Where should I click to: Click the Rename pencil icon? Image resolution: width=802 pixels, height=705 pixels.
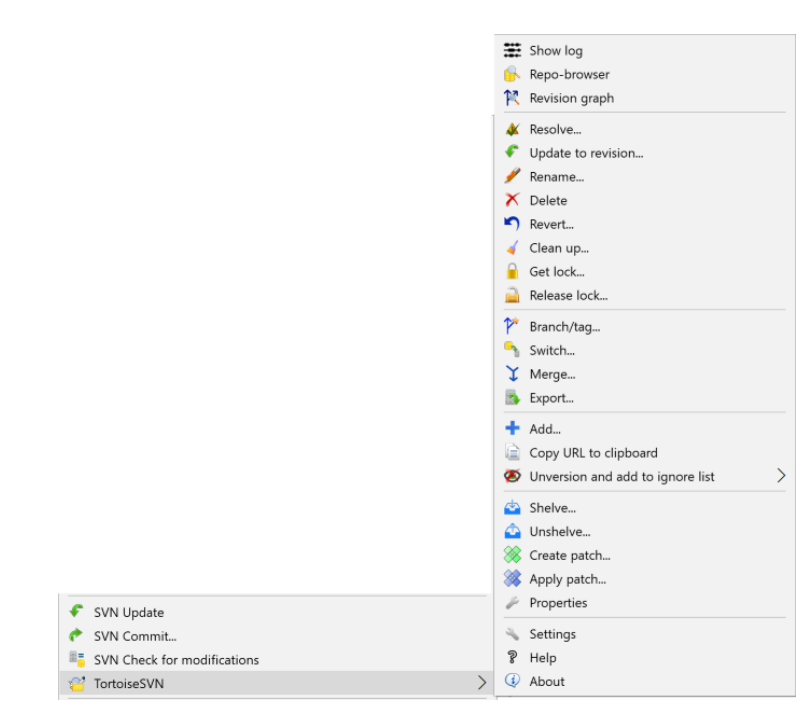tap(512, 177)
